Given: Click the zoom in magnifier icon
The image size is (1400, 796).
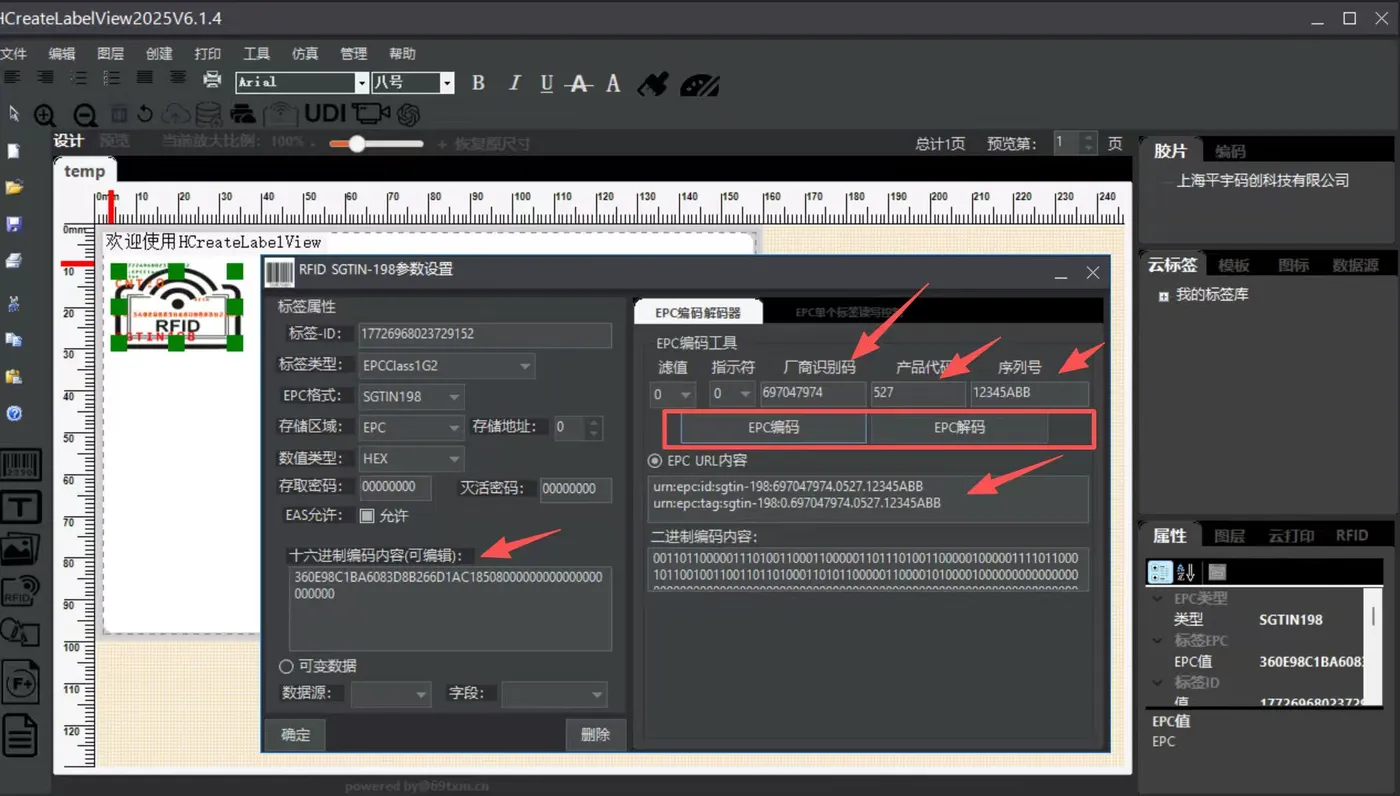Looking at the screenshot, I should pos(45,115).
